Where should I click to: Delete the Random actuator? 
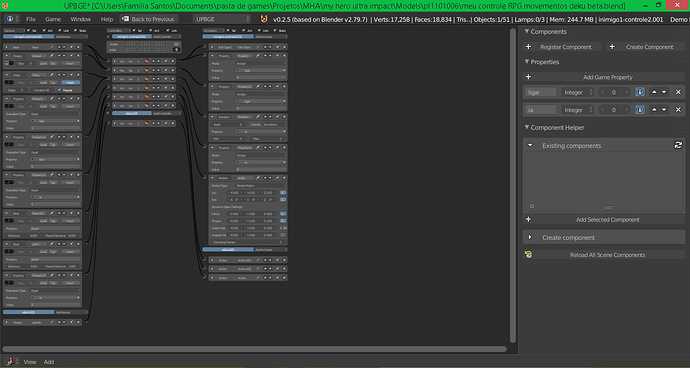[284, 117]
